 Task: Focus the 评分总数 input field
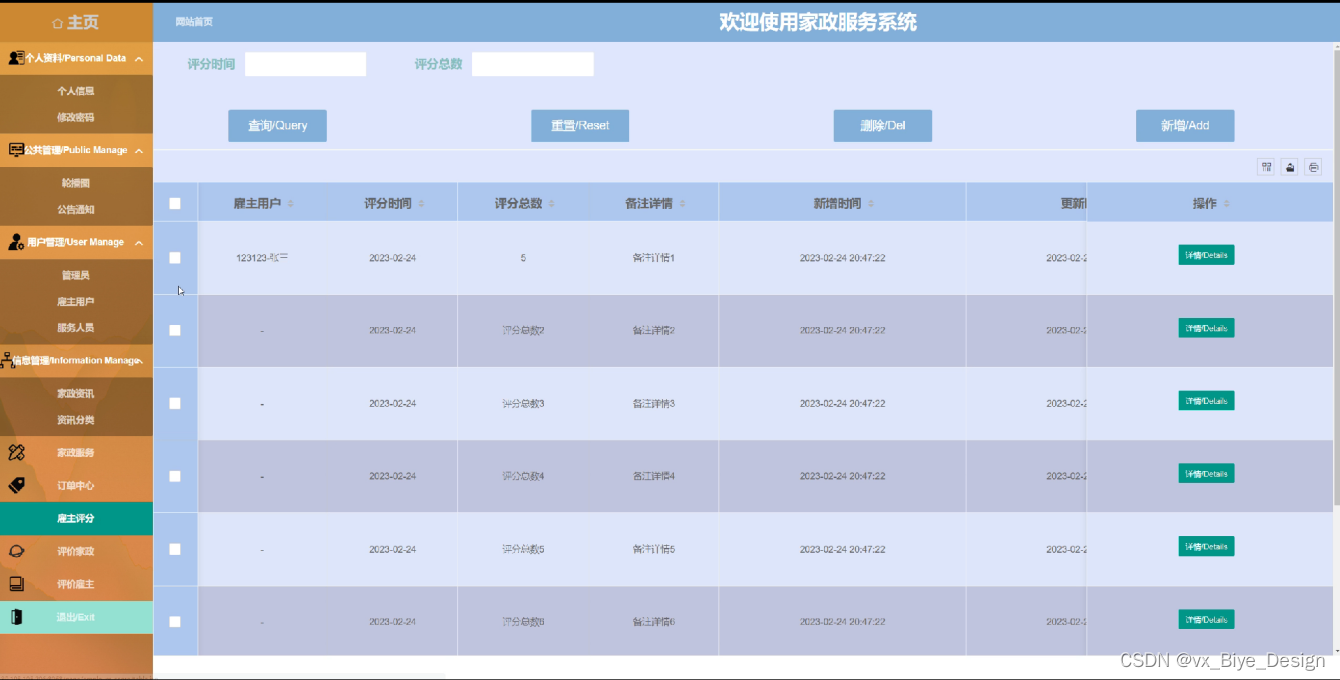532,64
